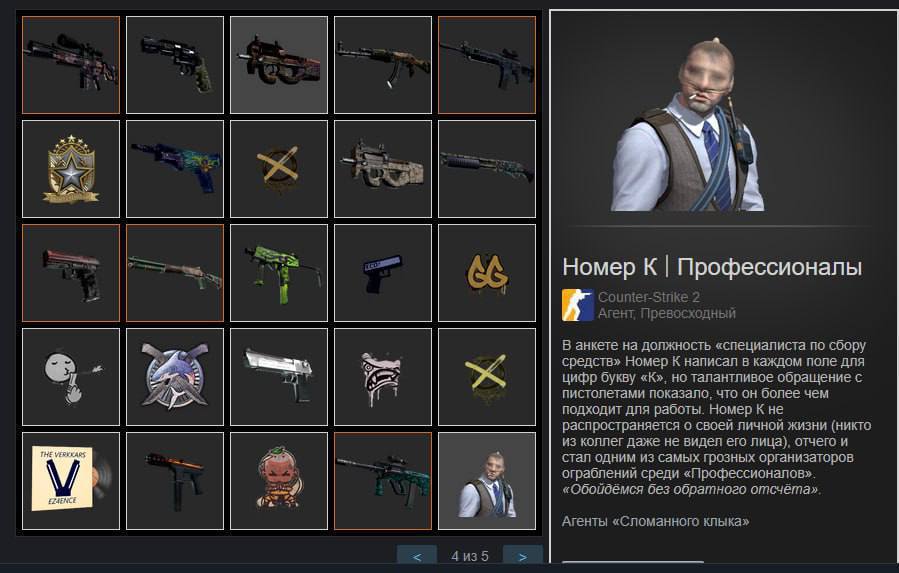The image size is (899, 573).
Task: Select the AK-47 skin in top row
Action: click(x=383, y=65)
